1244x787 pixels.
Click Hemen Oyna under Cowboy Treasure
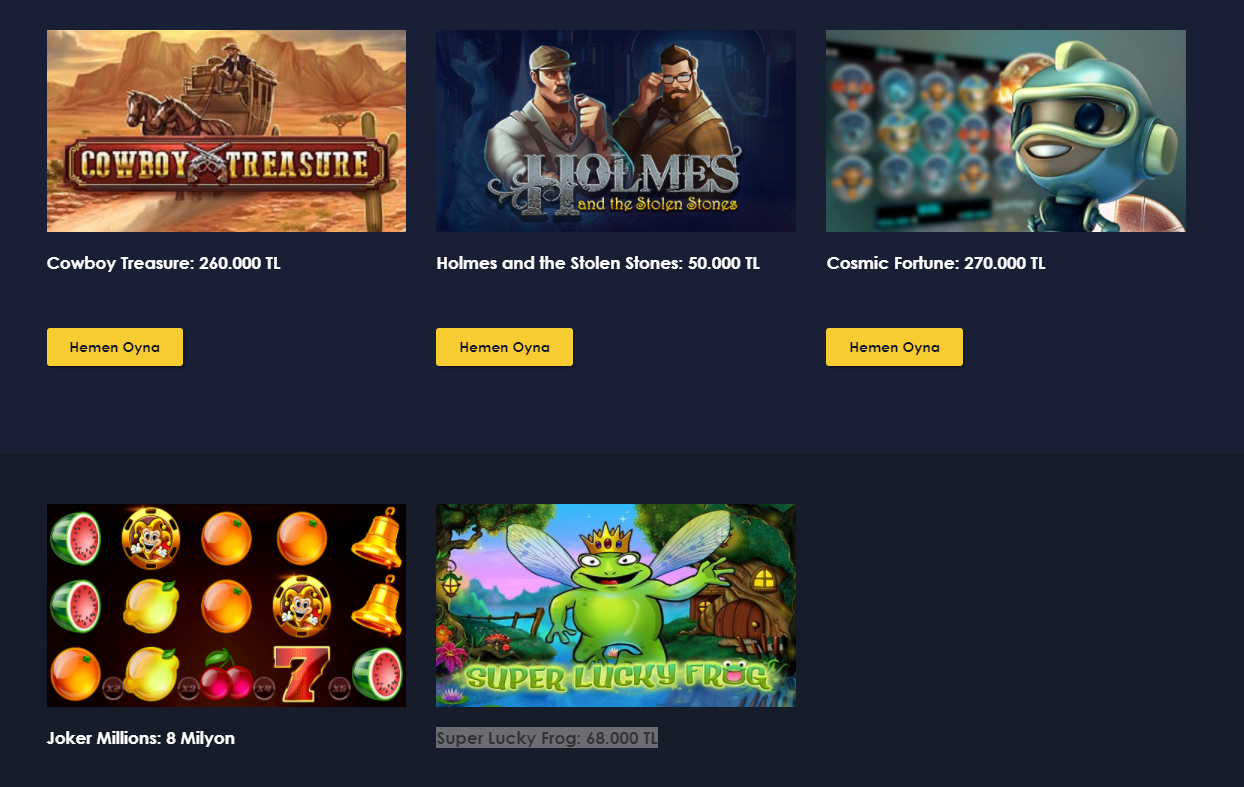pyautogui.click(x=115, y=347)
